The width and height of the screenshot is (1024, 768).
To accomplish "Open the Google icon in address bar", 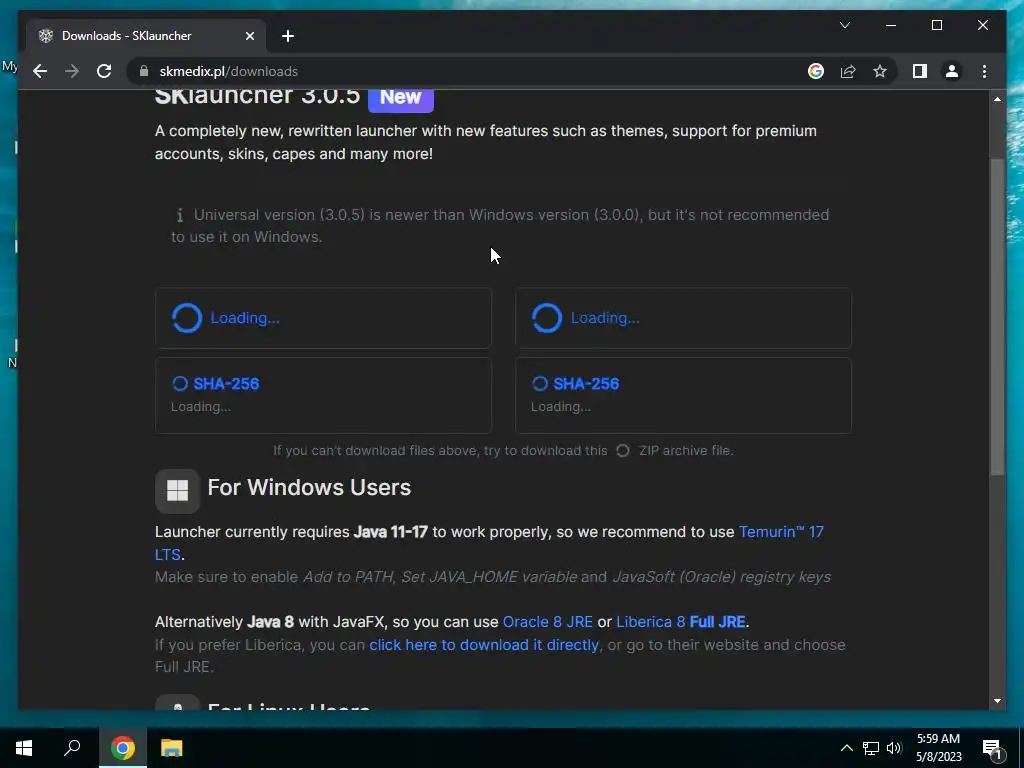I will click(x=816, y=71).
